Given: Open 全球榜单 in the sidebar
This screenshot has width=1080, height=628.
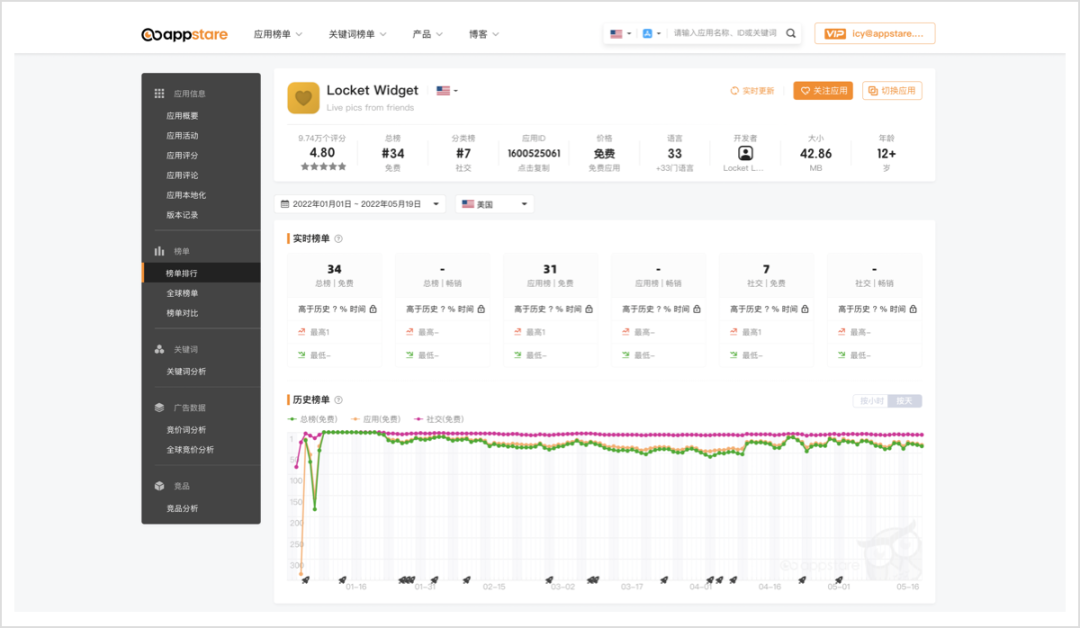Looking at the screenshot, I should [182, 293].
